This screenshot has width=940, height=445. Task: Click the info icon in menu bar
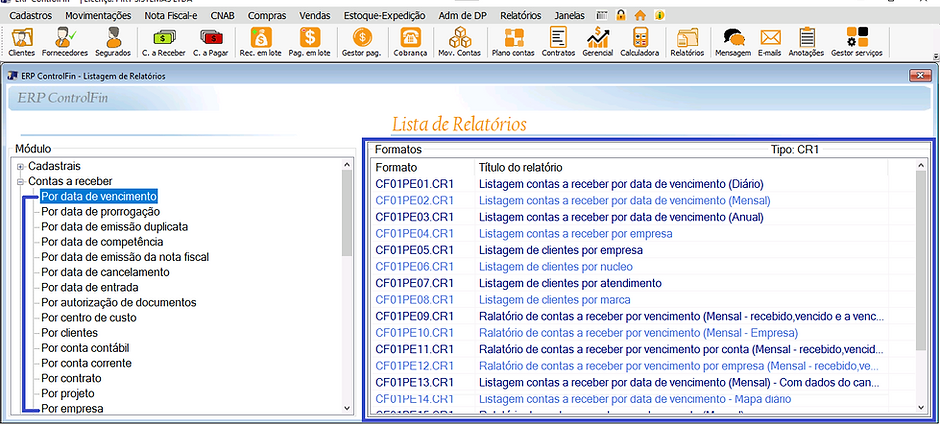point(659,16)
